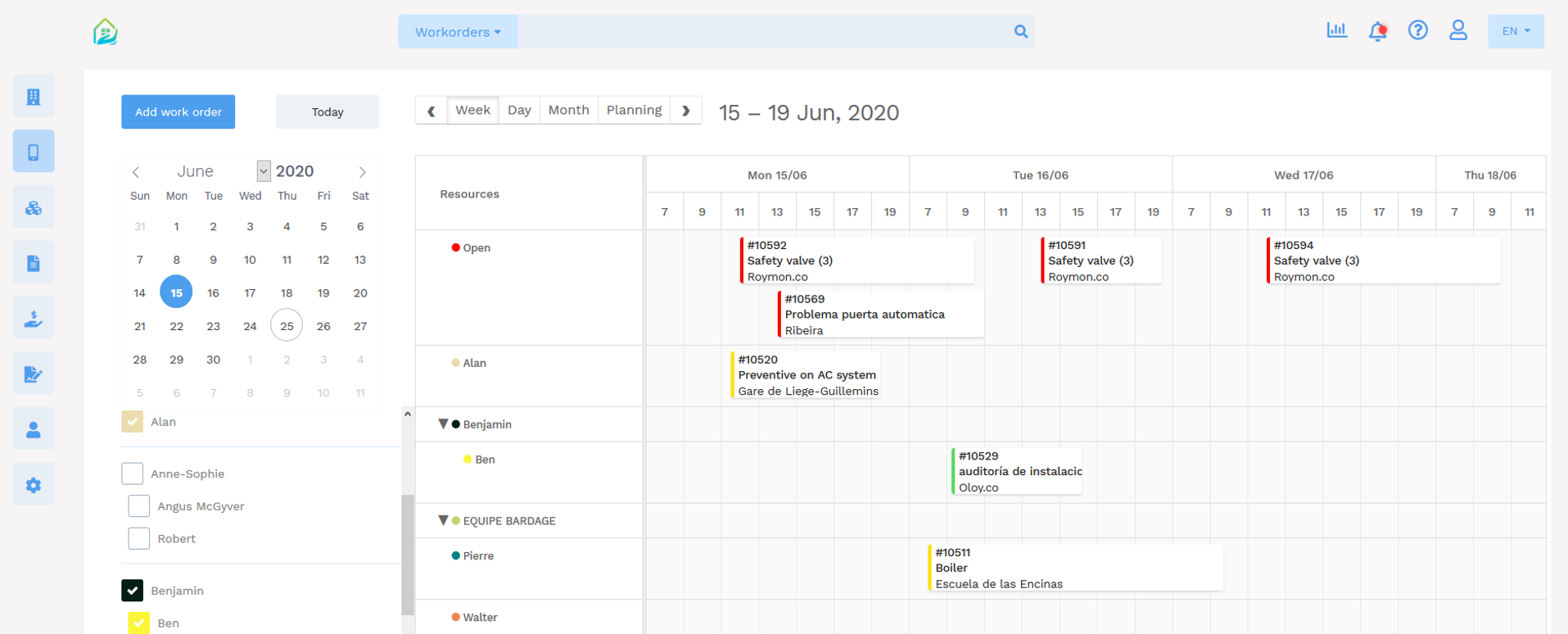Open the help question mark icon
This screenshot has height=634, width=1568.
[x=1418, y=30]
